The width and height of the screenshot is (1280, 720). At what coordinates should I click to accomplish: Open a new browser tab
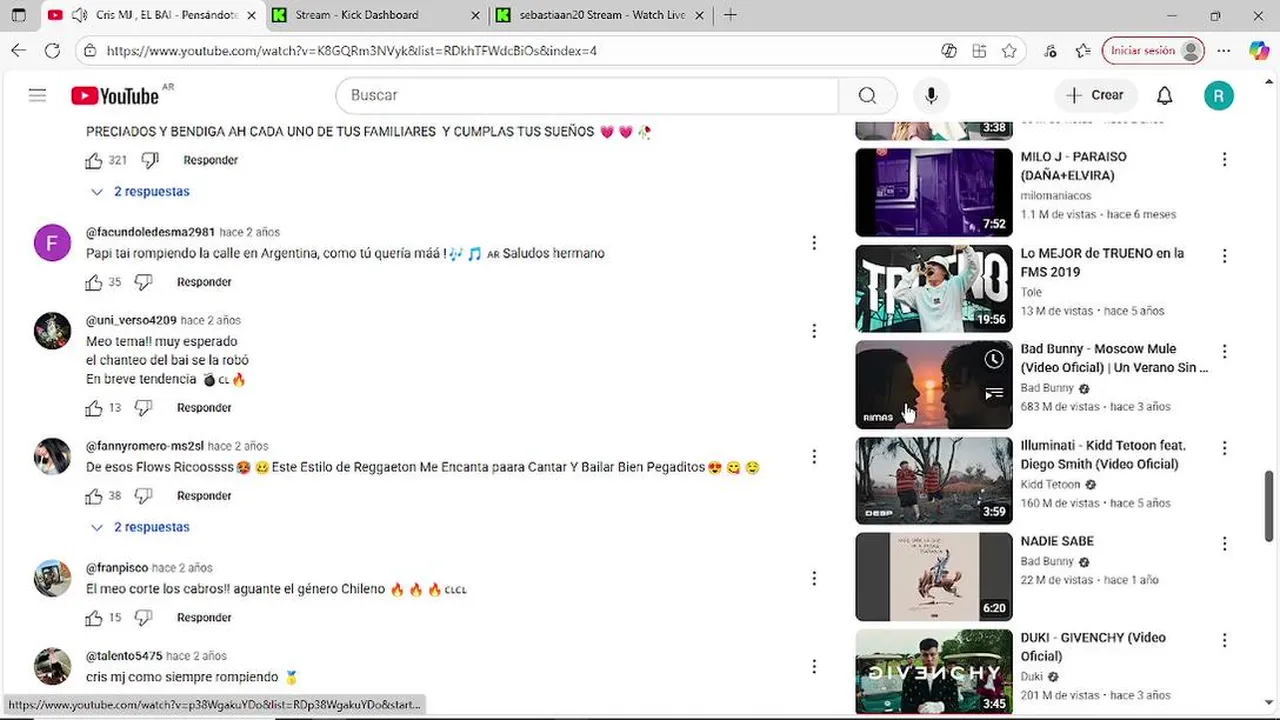coord(730,15)
